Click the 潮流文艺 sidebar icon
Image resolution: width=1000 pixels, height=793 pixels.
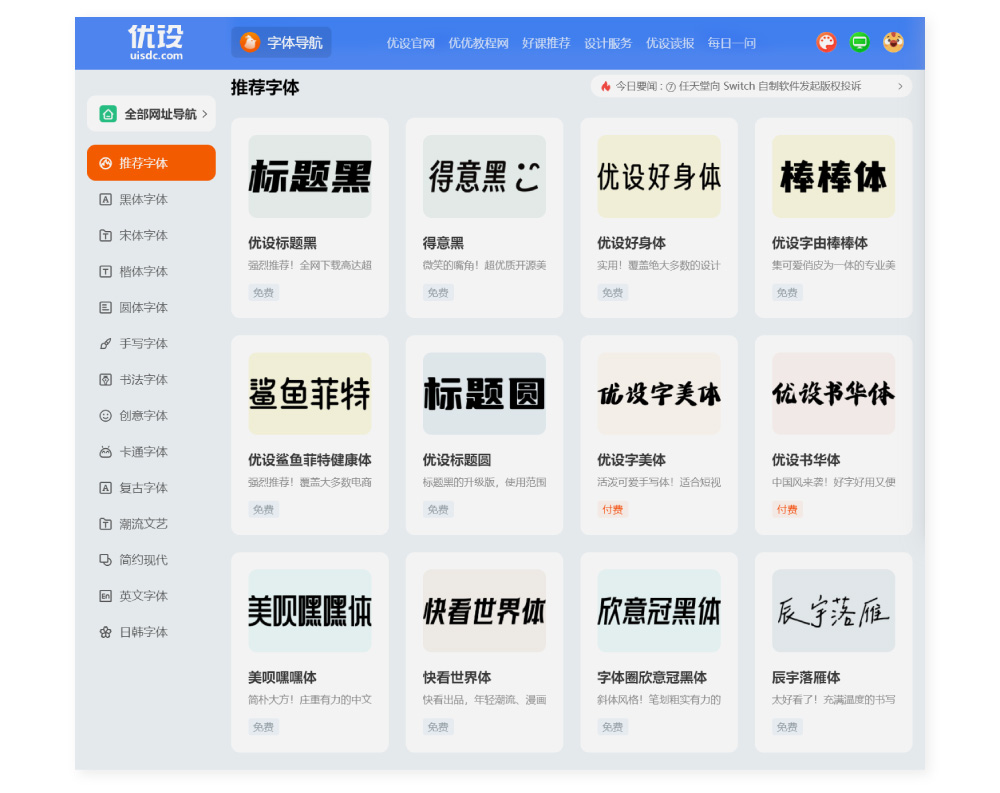click(105, 524)
